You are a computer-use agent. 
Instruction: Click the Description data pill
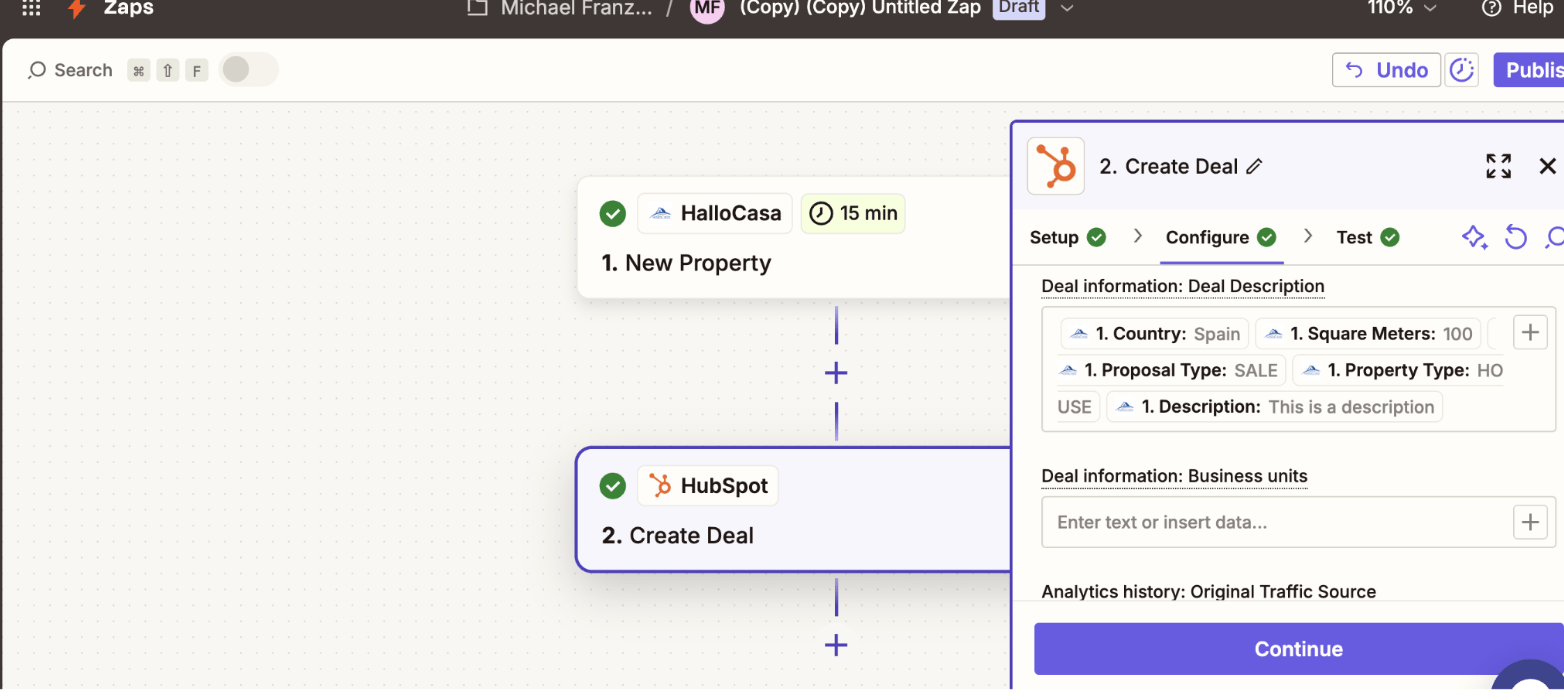point(1274,407)
